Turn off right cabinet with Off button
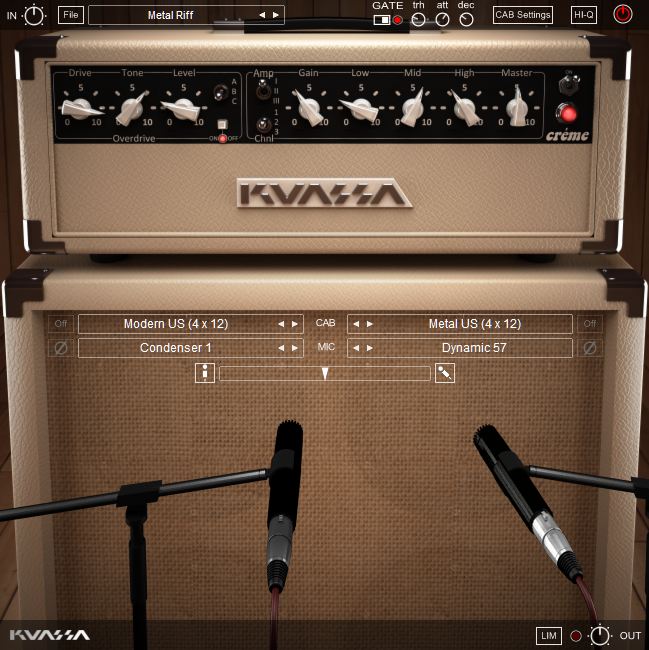The height and width of the screenshot is (650, 649). [590, 324]
